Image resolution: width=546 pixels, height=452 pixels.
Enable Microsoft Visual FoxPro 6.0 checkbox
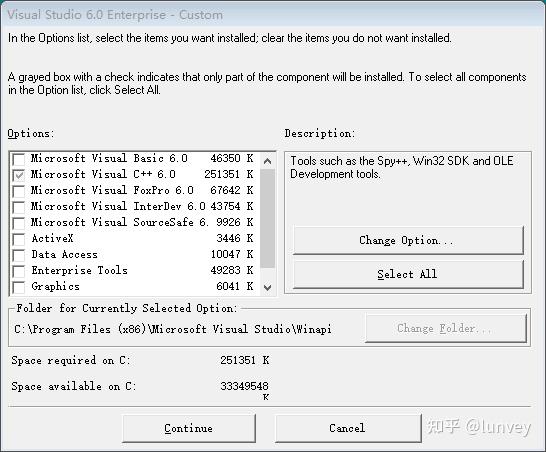[18, 191]
